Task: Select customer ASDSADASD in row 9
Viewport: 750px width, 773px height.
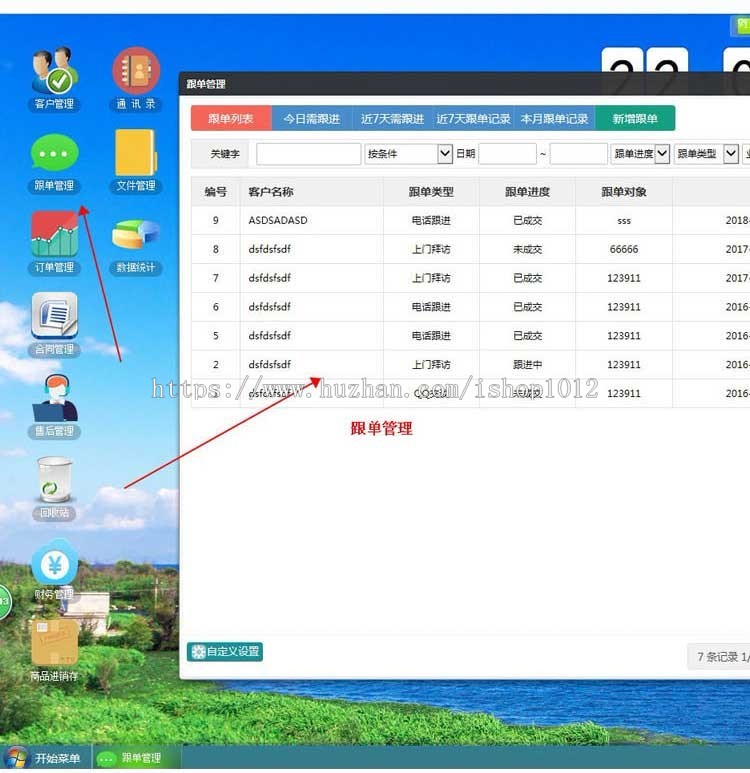Action: point(278,220)
